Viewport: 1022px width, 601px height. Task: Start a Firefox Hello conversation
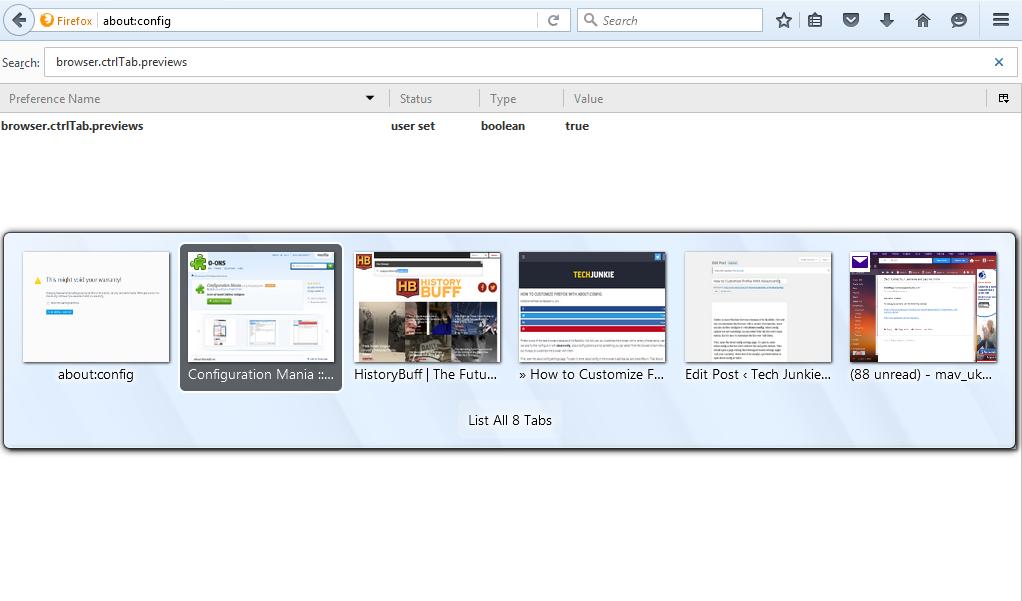click(961, 19)
